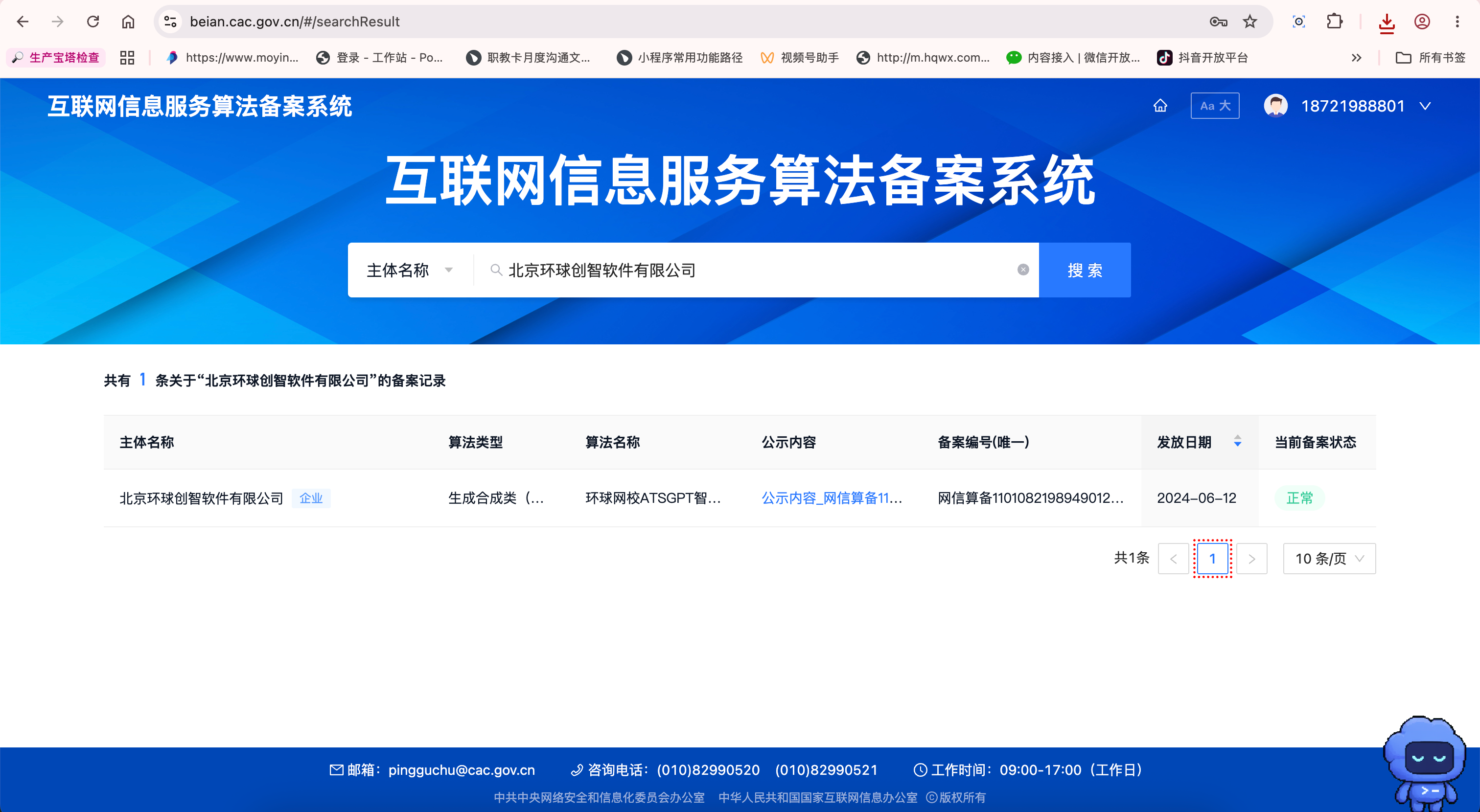1480x812 pixels.
Task: Open the 小程序常用功能路径 bookmark
Action: (x=679, y=57)
